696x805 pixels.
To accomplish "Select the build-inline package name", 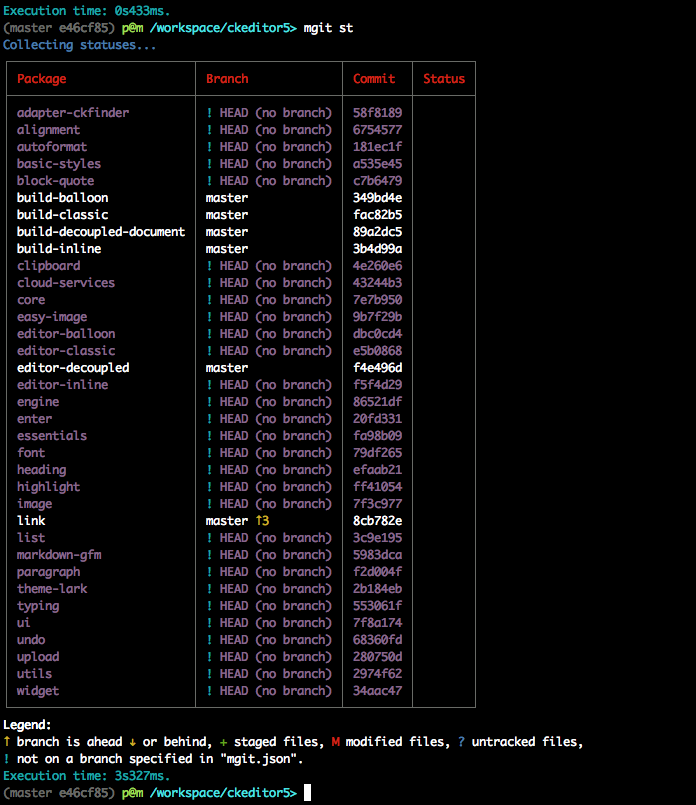I will pyautogui.click(x=59, y=248).
